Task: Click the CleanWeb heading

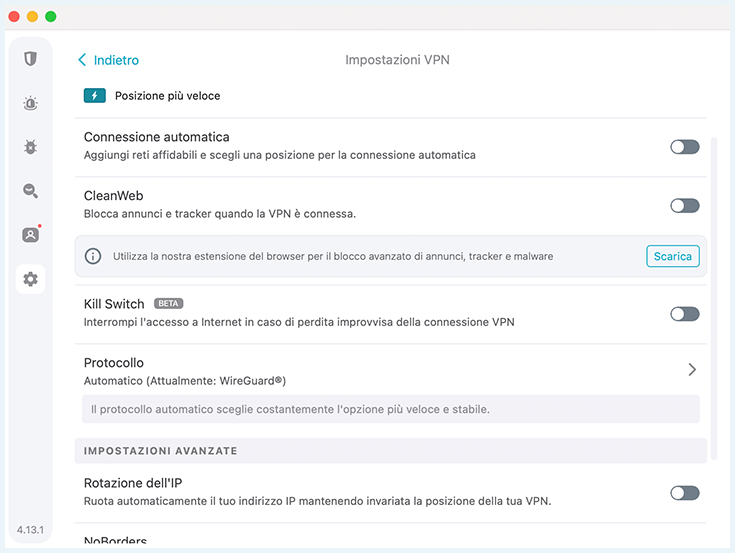Action: [113, 195]
